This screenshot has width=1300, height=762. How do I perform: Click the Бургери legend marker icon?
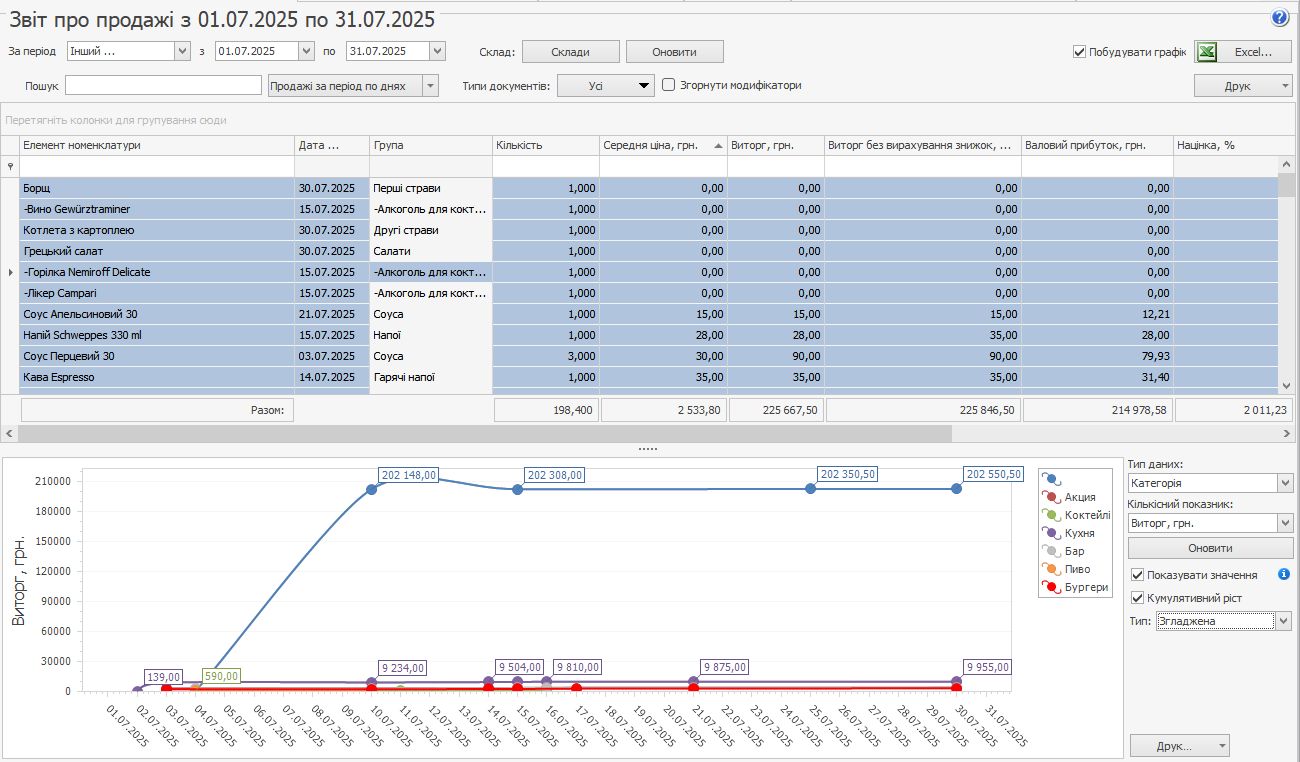[1051, 587]
